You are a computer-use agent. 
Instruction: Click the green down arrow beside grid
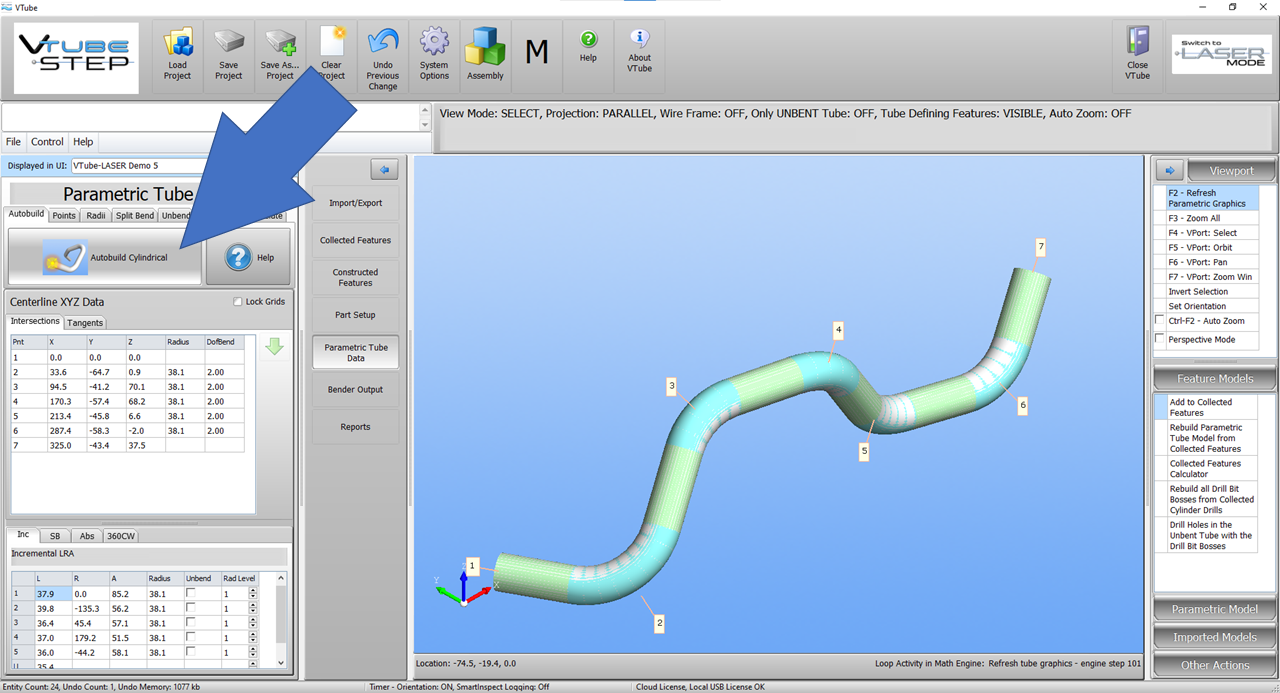coord(274,347)
